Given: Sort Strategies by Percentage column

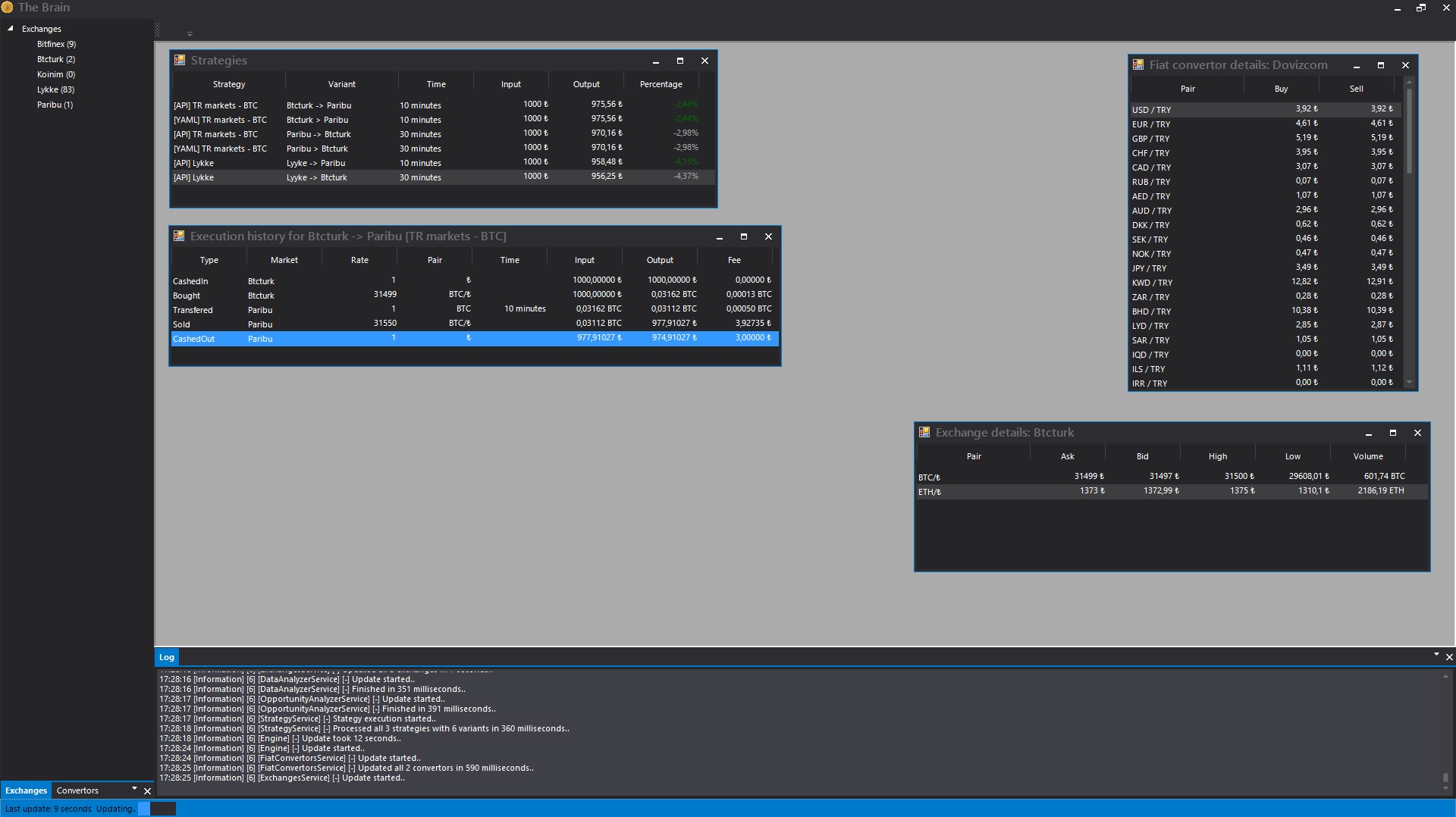Looking at the screenshot, I should click(661, 84).
